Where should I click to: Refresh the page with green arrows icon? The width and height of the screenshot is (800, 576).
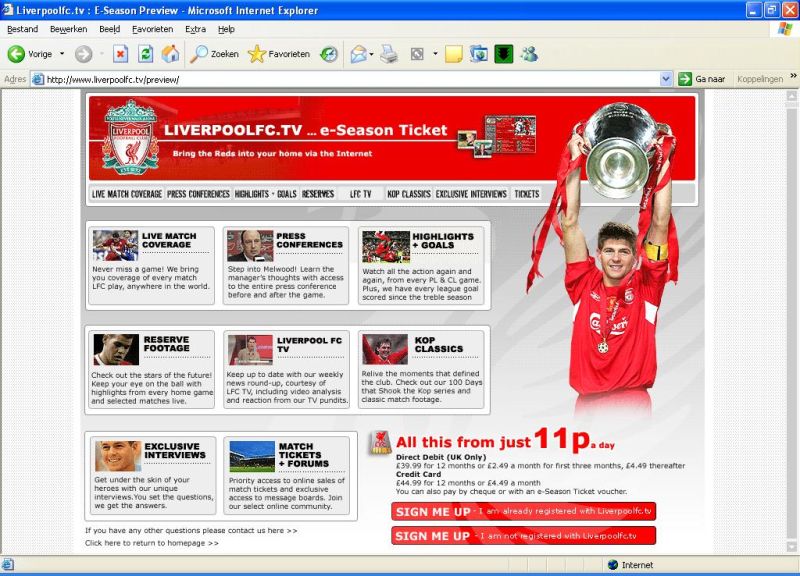pos(145,54)
